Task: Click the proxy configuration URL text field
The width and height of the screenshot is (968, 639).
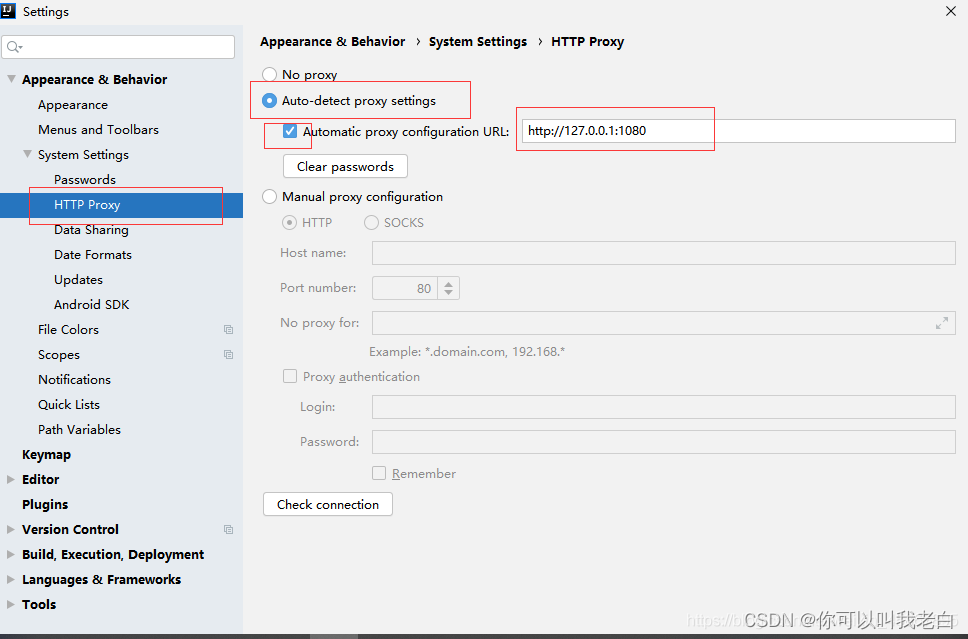Action: [738, 131]
